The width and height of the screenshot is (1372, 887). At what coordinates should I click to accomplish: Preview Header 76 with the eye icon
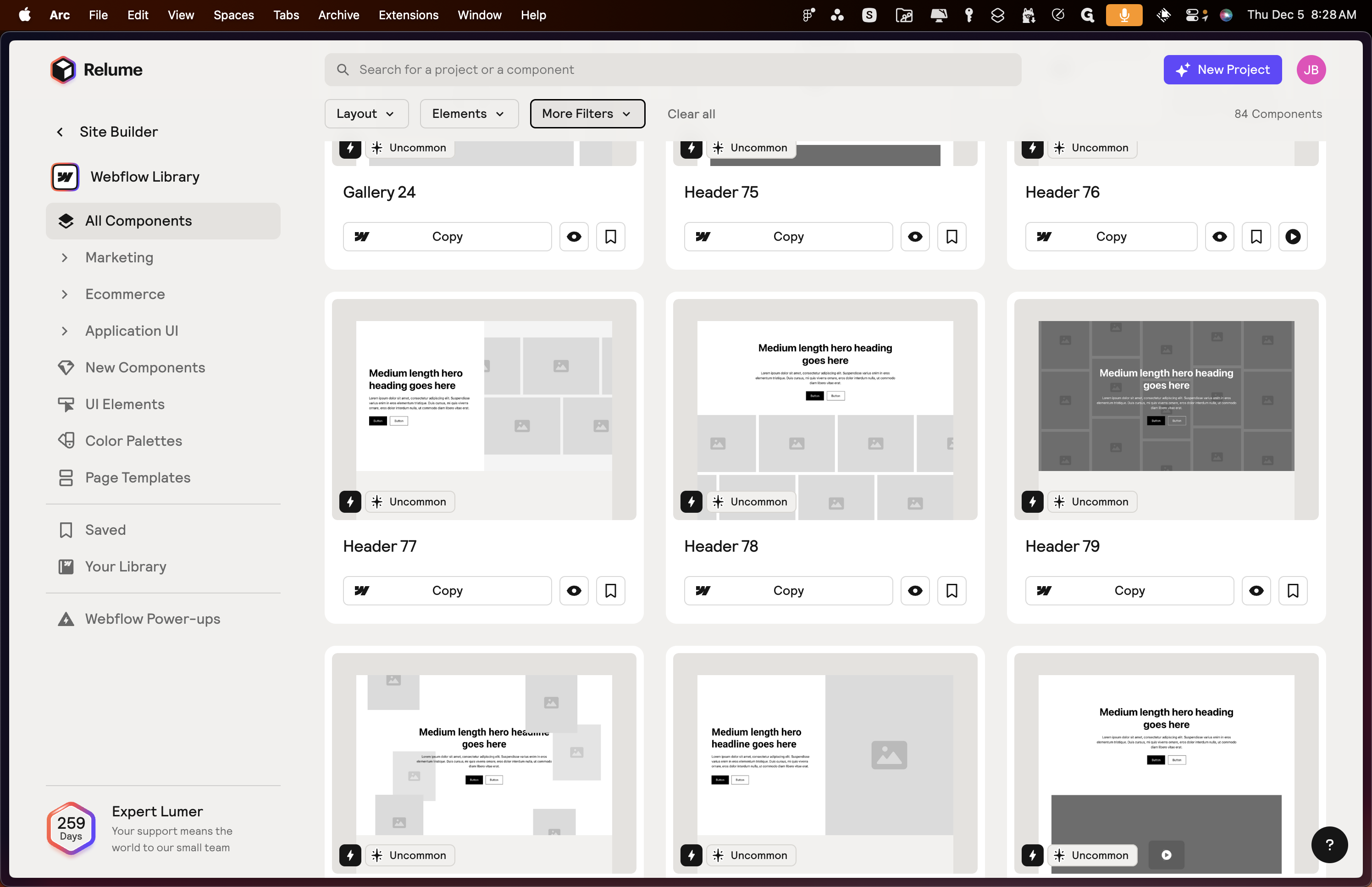coord(1219,237)
